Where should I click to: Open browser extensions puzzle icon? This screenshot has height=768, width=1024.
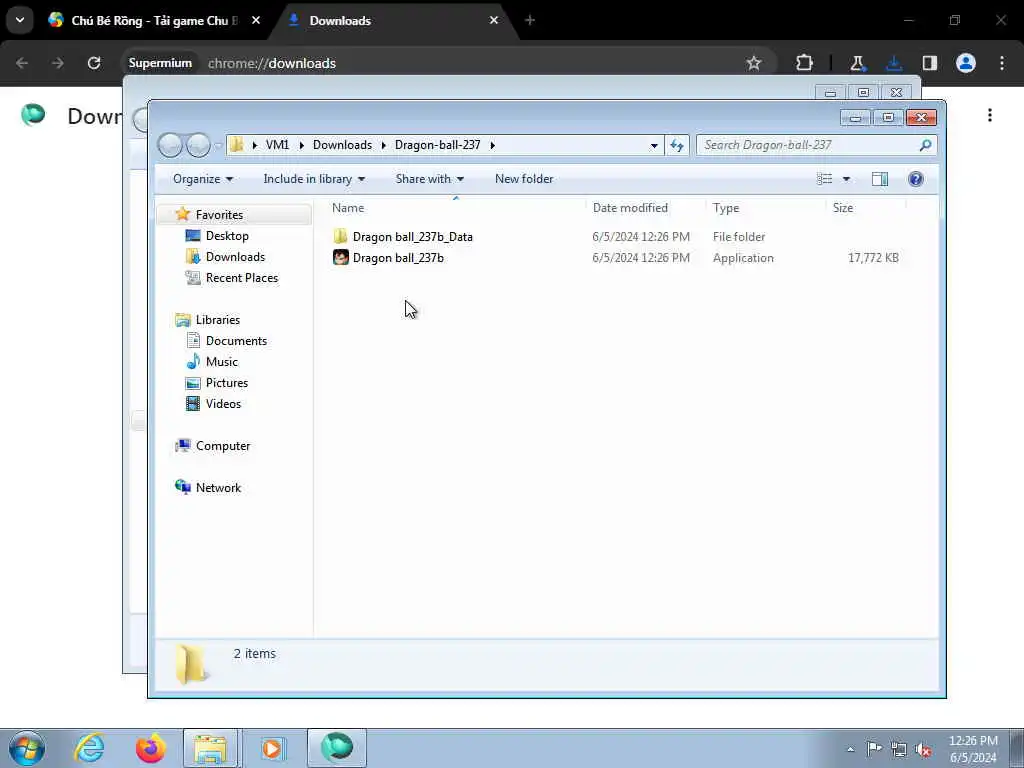click(805, 63)
